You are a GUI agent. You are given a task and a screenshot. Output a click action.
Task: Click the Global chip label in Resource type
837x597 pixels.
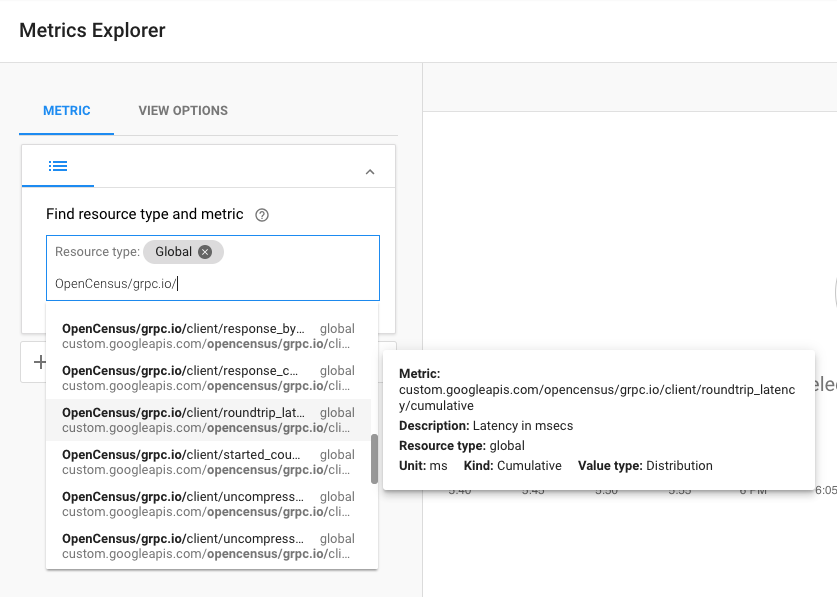click(173, 252)
